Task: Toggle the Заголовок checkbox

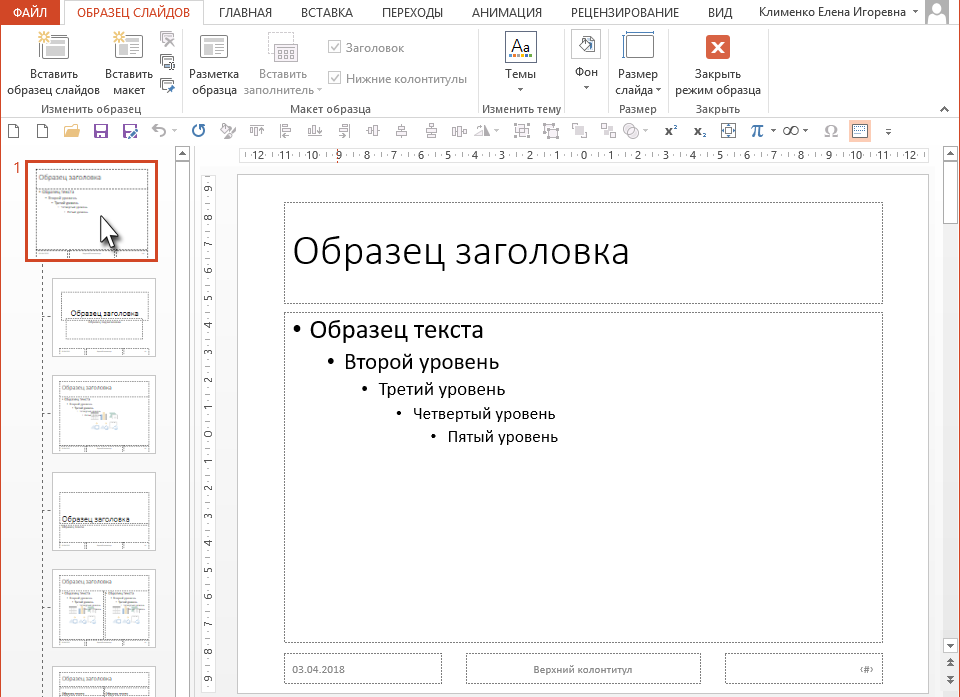Action: click(334, 47)
